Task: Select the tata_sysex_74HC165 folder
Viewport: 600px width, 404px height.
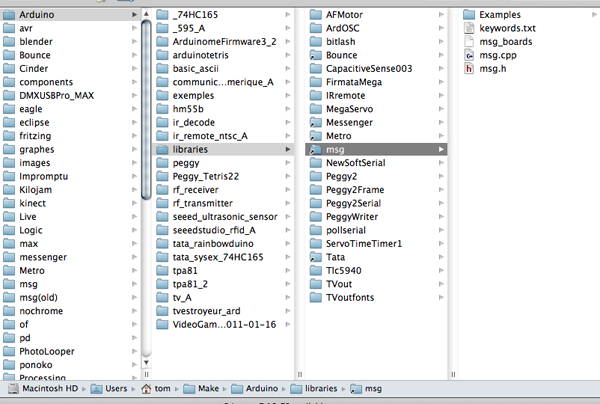Action: click(223, 257)
